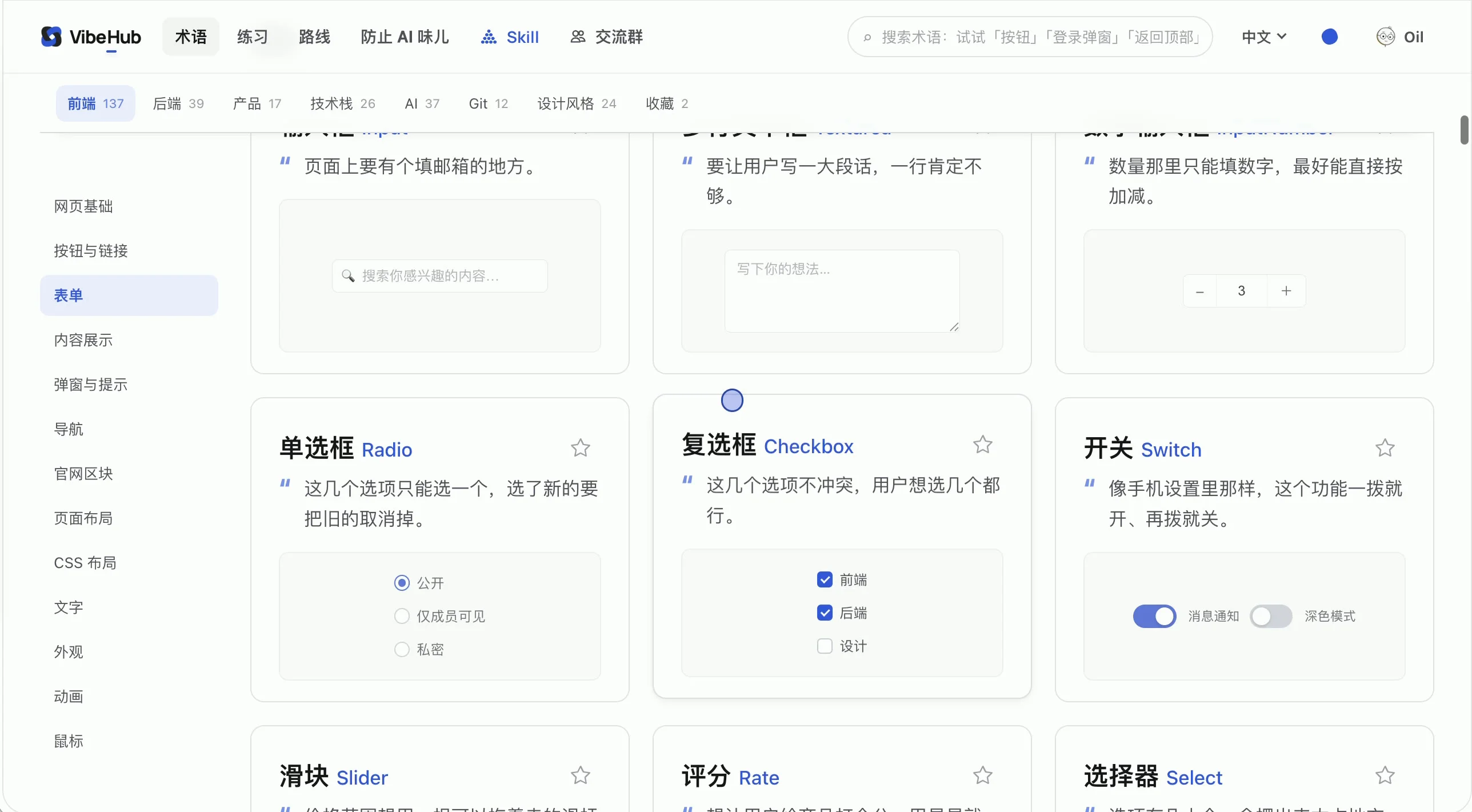
Task: Click the page vertical scrollbar thumb
Action: coord(1464,130)
